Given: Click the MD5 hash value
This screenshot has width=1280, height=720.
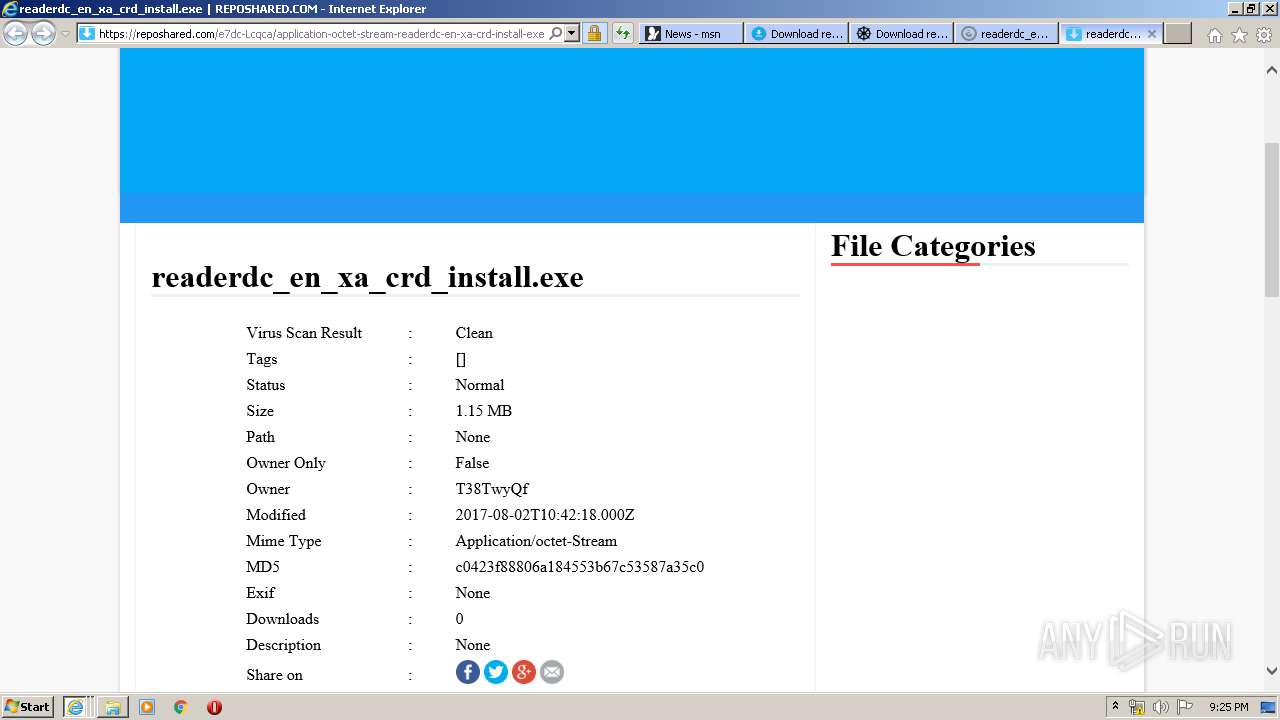Looking at the screenshot, I should pos(579,567).
